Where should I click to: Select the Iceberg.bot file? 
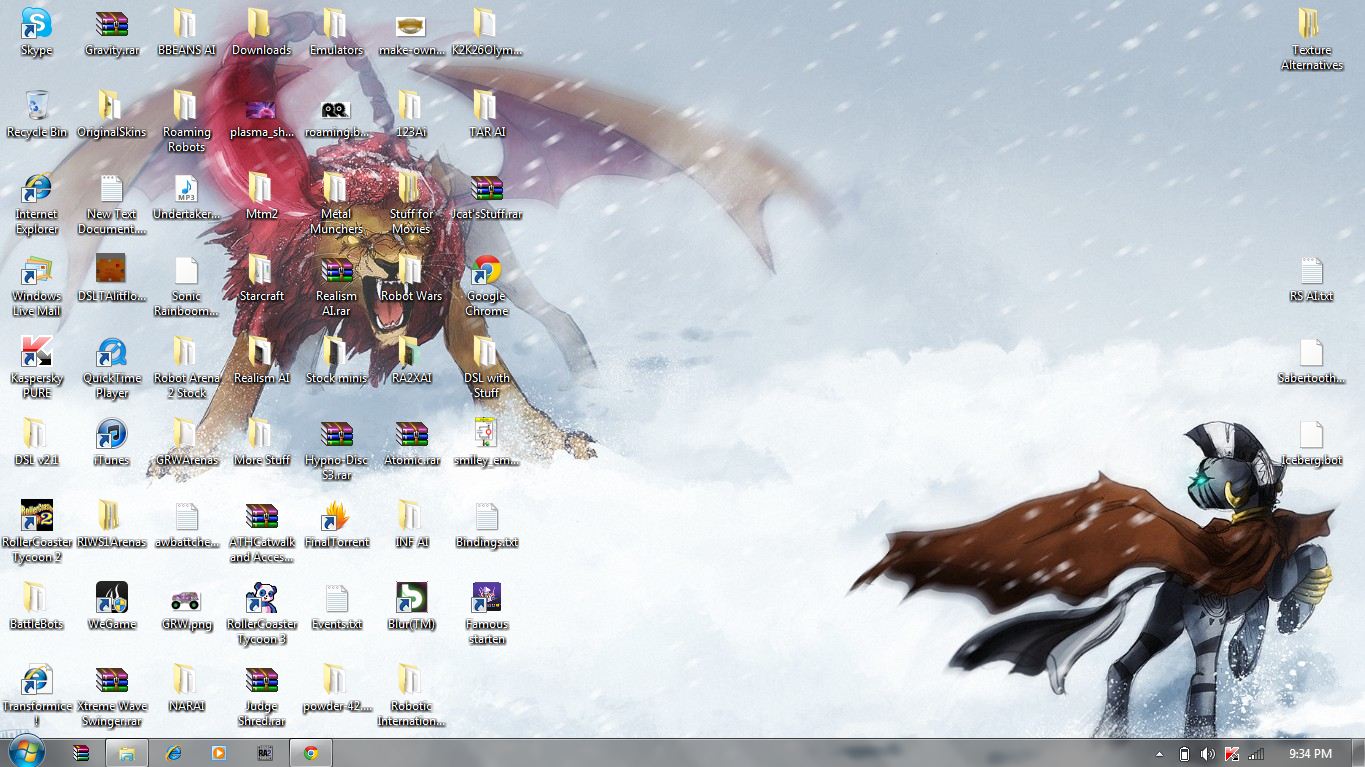tap(1311, 442)
